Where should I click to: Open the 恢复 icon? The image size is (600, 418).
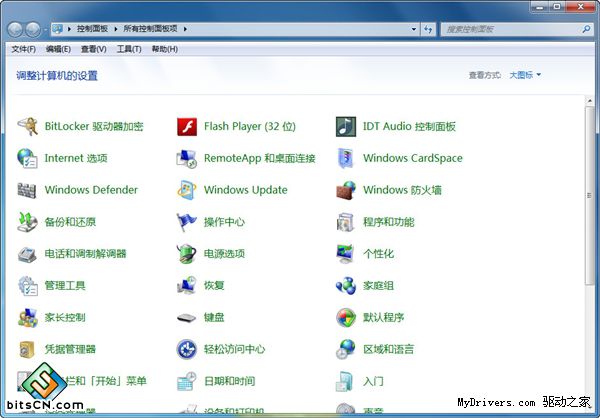tap(187, 286)
